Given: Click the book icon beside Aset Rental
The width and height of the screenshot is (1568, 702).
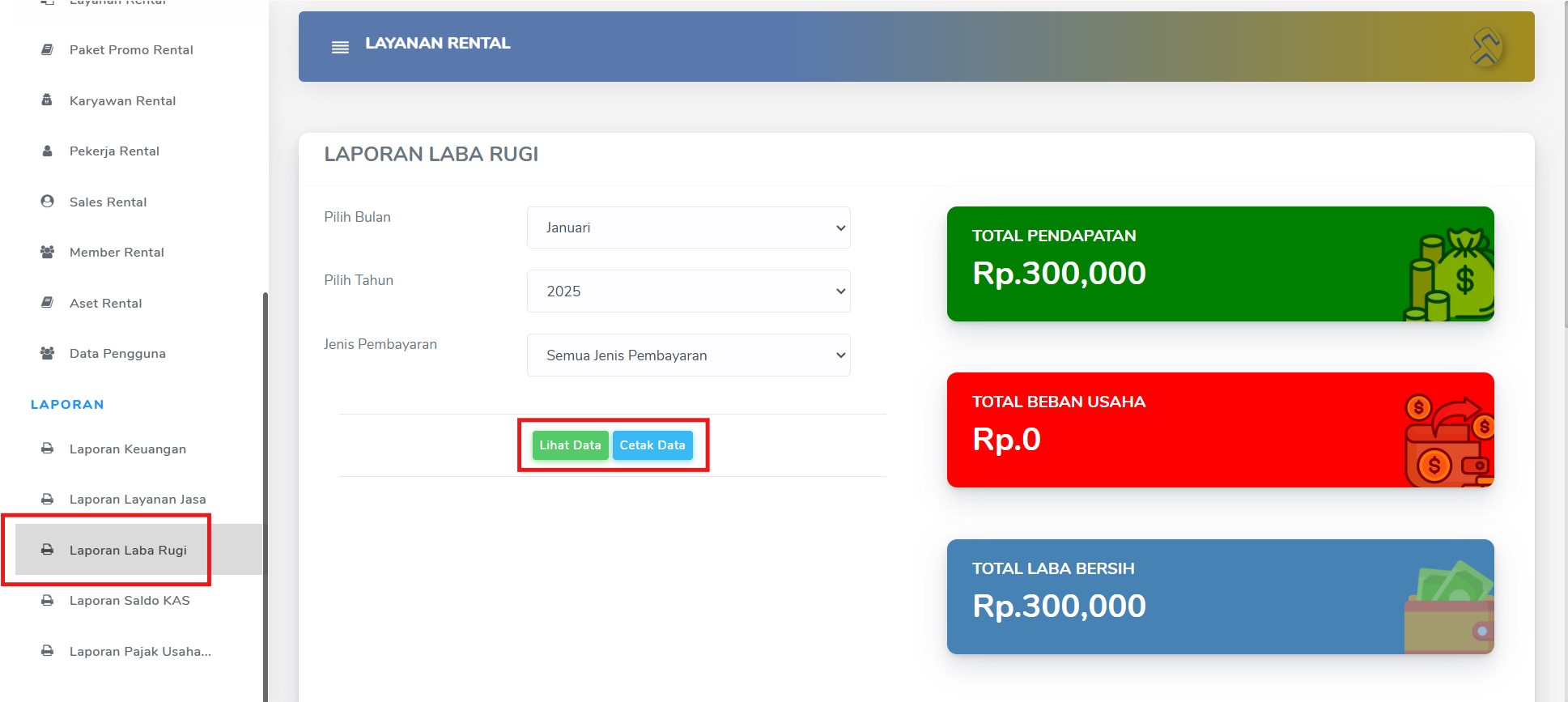Looking at the screenshot, I should coord(48,303).
